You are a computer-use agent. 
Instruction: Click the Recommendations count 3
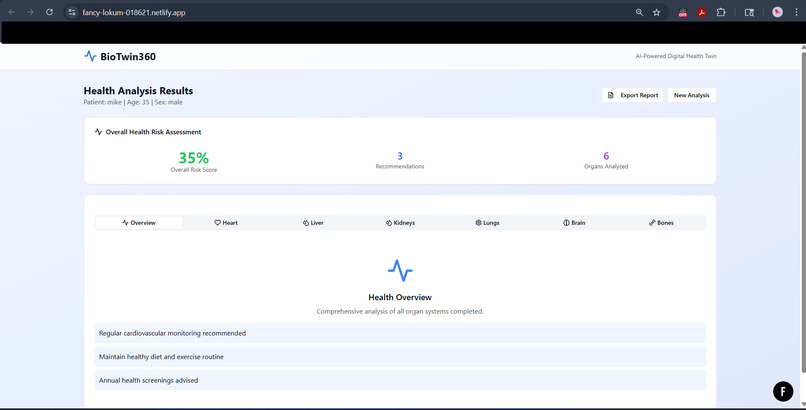pyautogui.click(x=400, y=156)
